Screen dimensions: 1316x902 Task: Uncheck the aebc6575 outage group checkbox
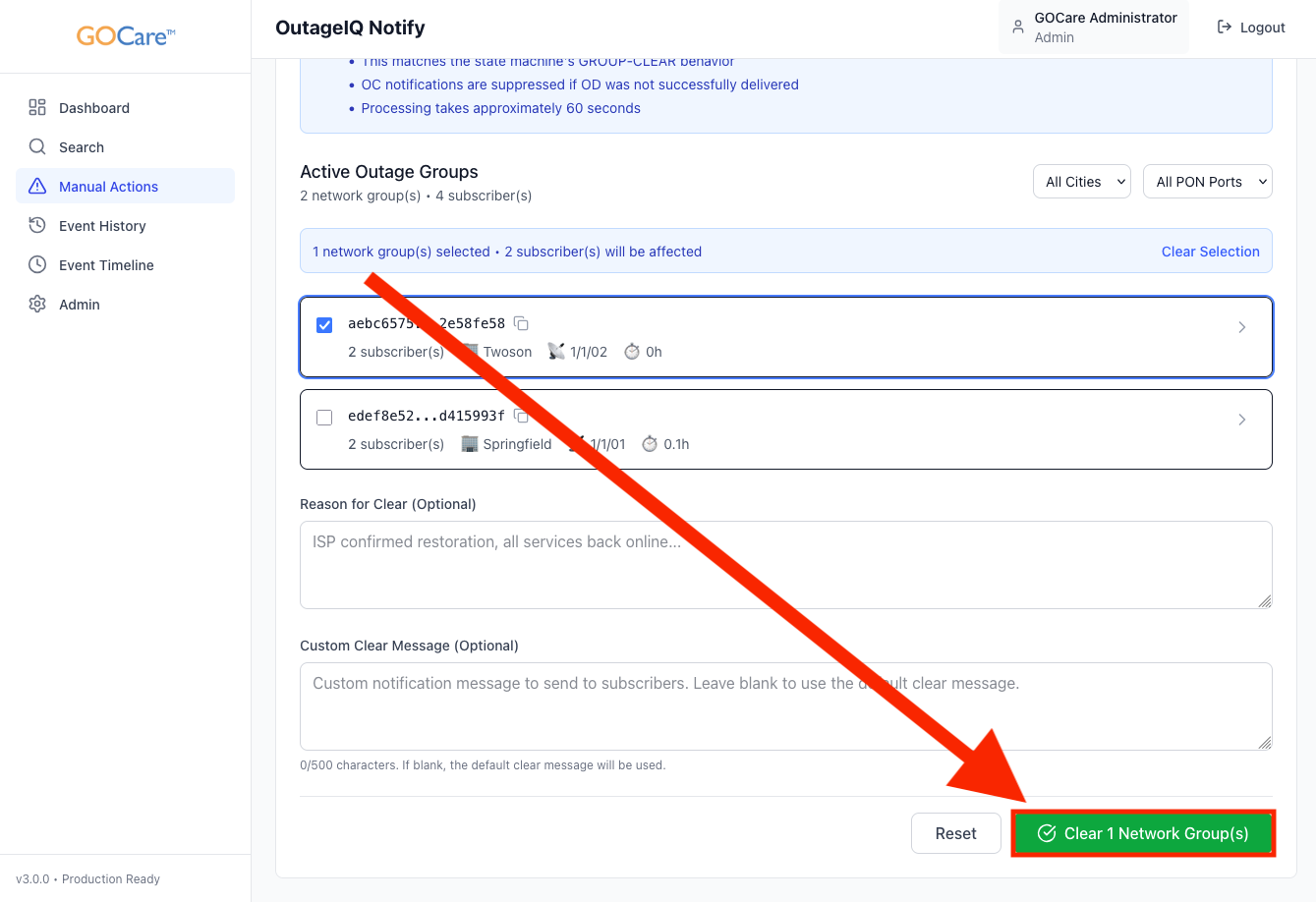pyautogui.click(x=324, y=325)
